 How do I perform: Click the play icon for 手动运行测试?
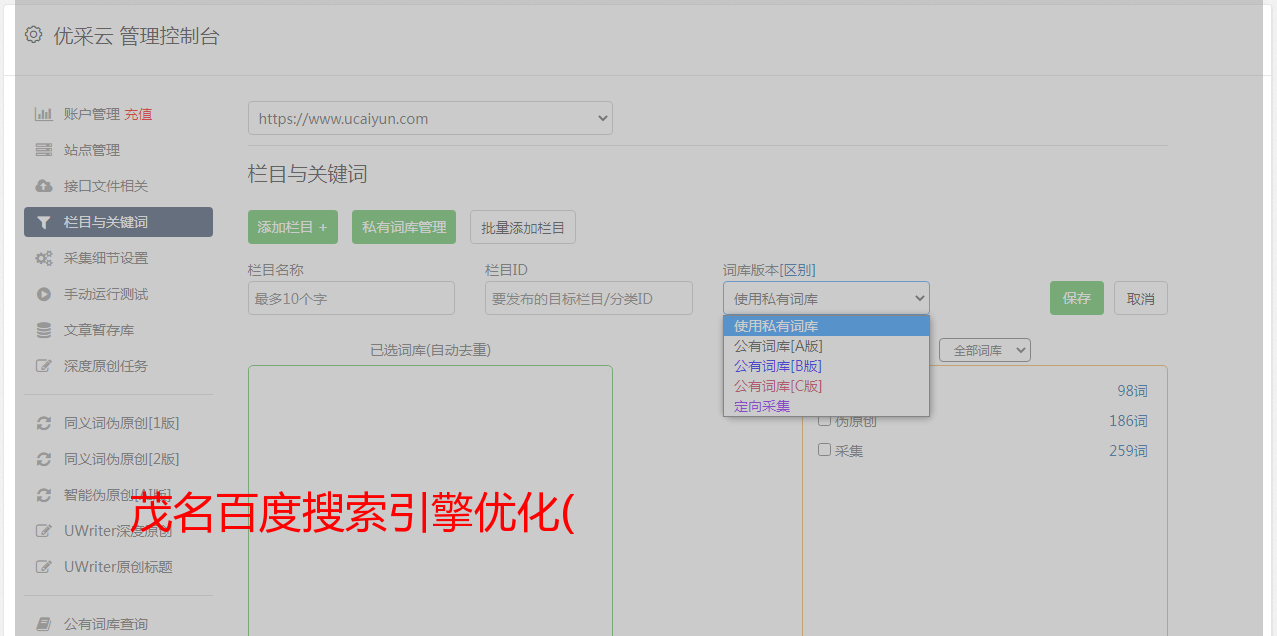tap(43, 294)
